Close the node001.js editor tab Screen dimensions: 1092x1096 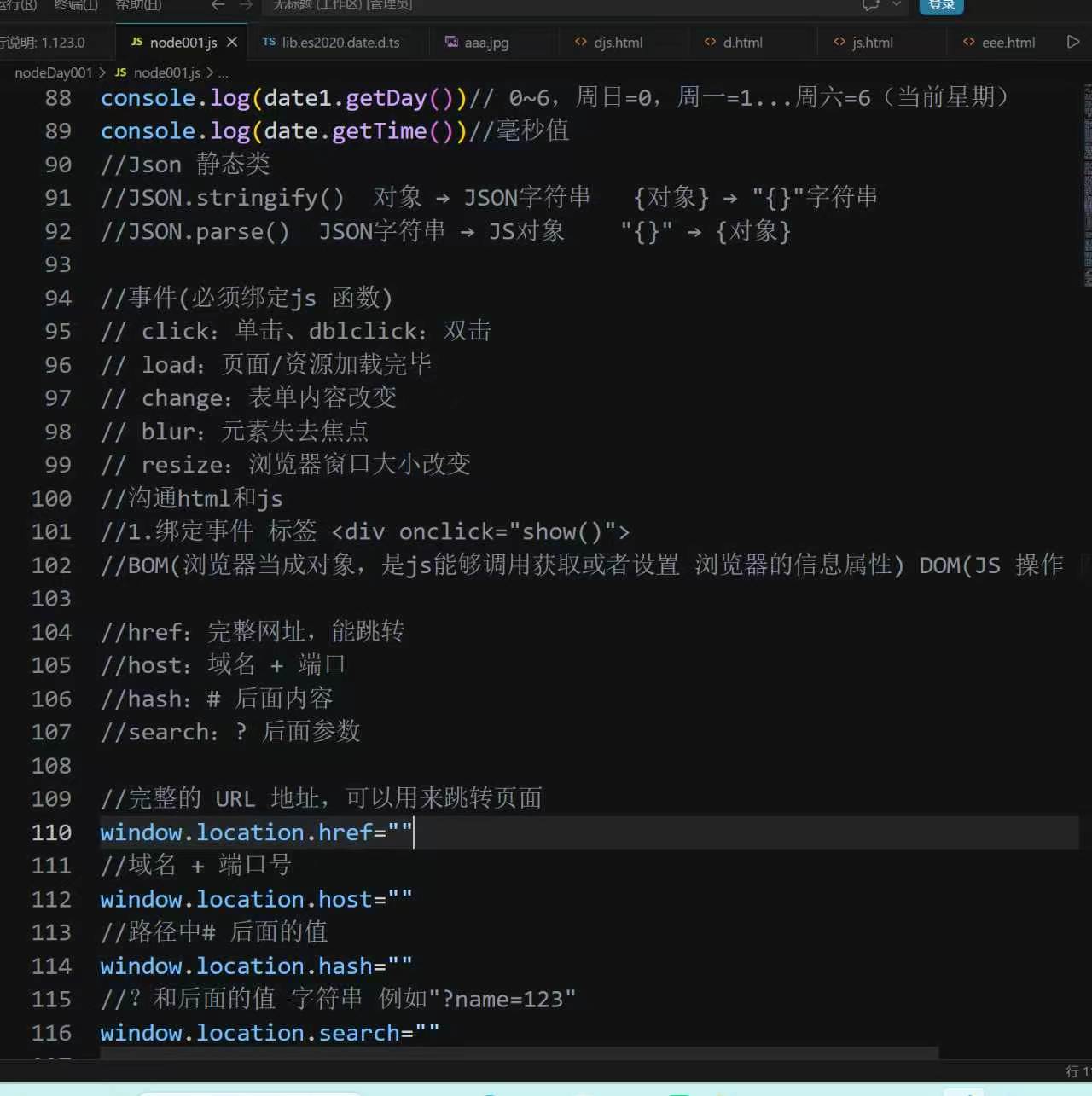click(232, 42)
